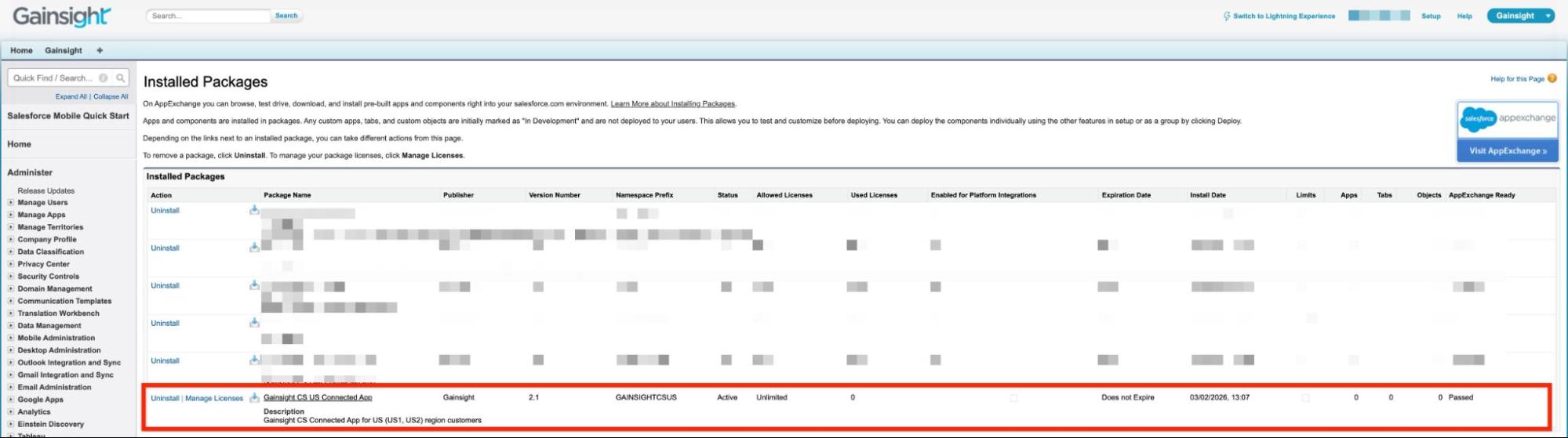Click the version 2.1 cell
This screenshot has height=438, width=1568.
pos(533,397)
